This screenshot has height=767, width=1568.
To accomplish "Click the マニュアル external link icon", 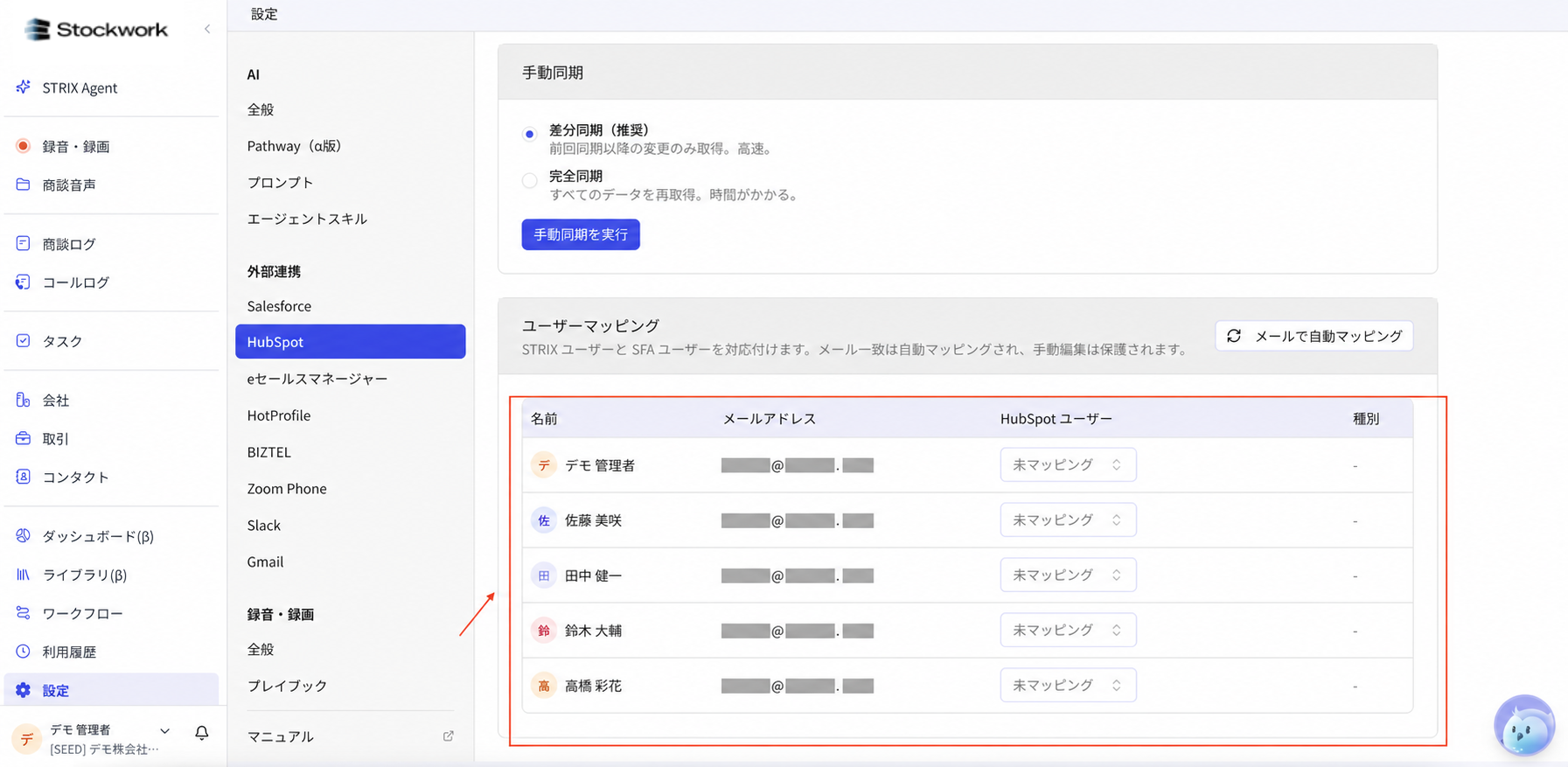I will [x=449, y=736].
